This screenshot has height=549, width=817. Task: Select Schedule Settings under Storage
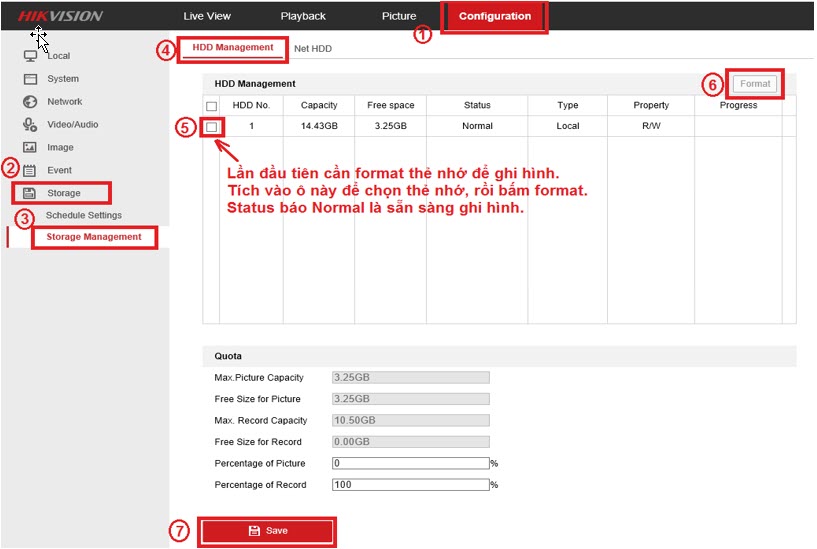[84, 216]
